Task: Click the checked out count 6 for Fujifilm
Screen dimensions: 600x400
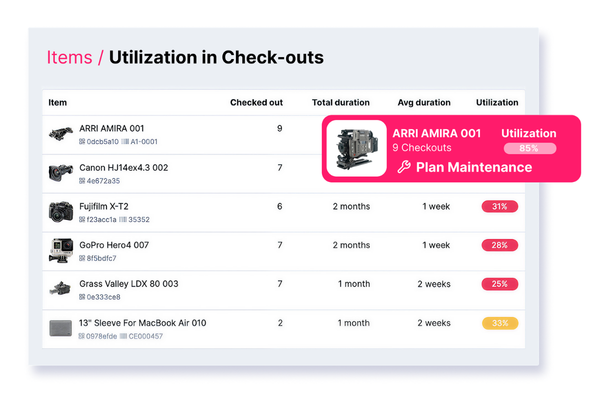Action: tap(280, 207)
